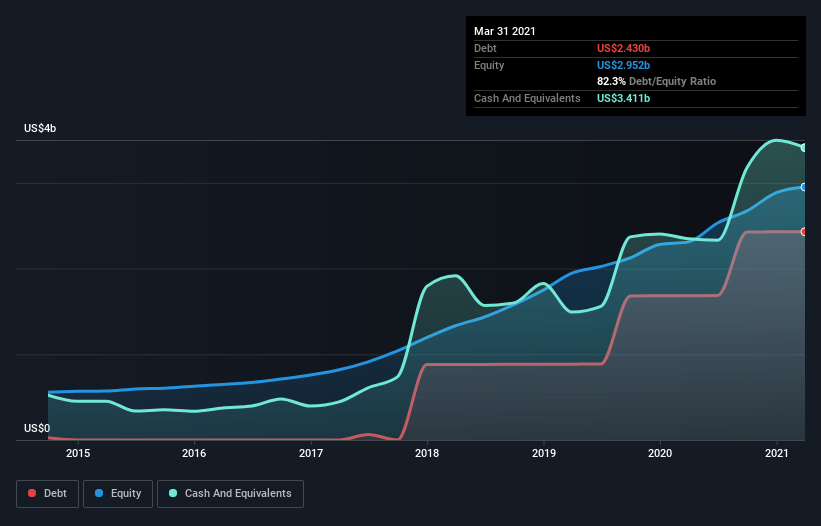
Task: Toggle the Equity series legend button
Action: coord(118,494)
